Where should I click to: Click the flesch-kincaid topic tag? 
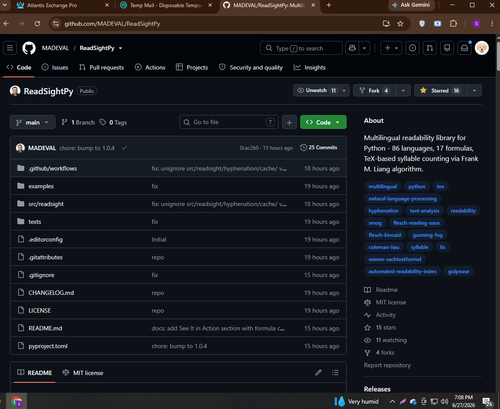(385, 235)
